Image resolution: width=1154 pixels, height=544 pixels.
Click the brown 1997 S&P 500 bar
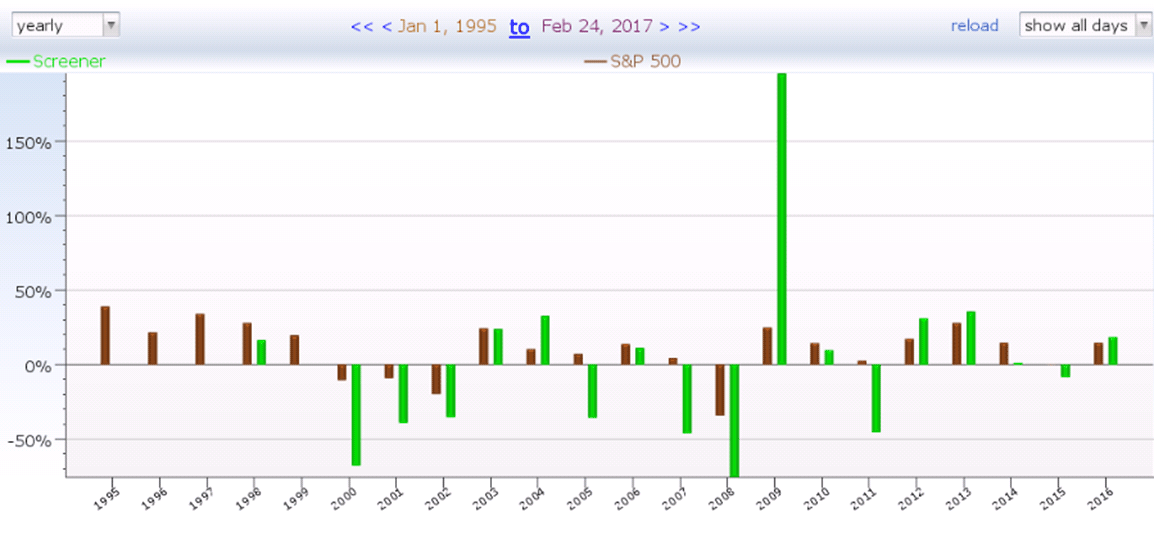tap(199, 339)
